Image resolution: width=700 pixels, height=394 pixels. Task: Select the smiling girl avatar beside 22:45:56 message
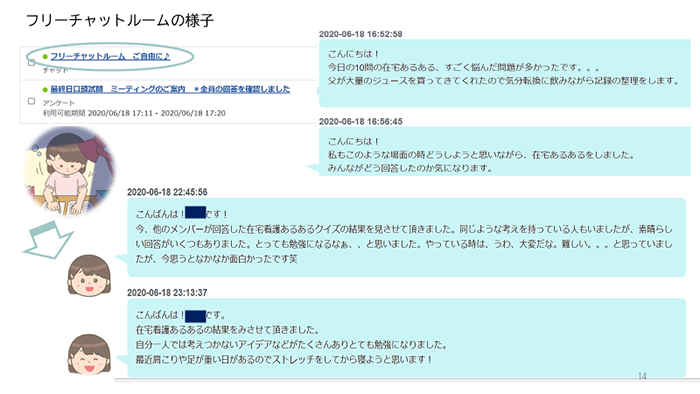click(89, 275)
